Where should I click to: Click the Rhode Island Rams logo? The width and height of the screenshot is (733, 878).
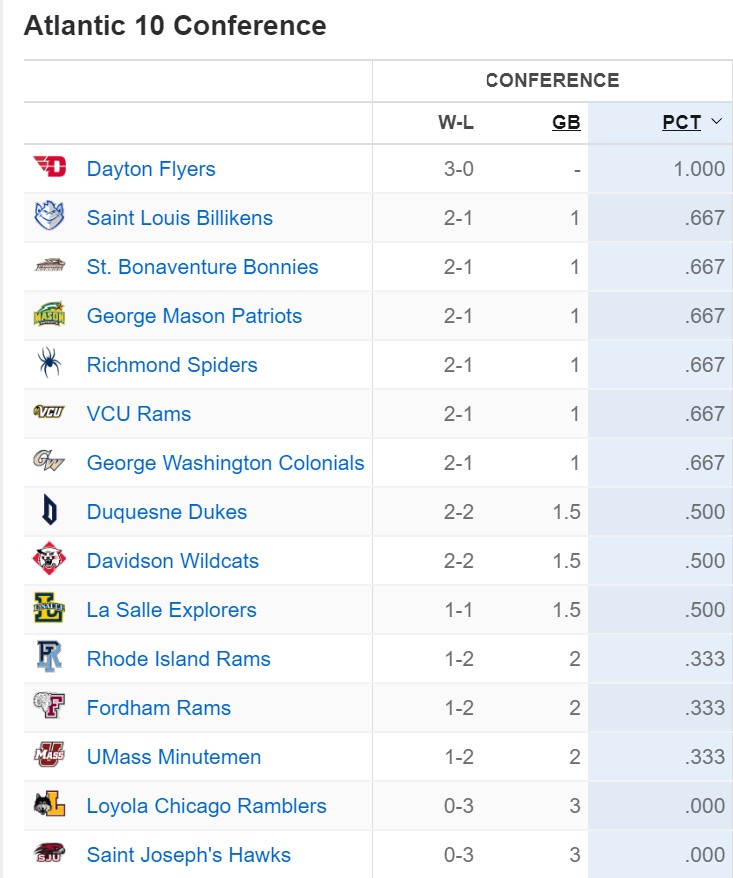pos(49,658)
